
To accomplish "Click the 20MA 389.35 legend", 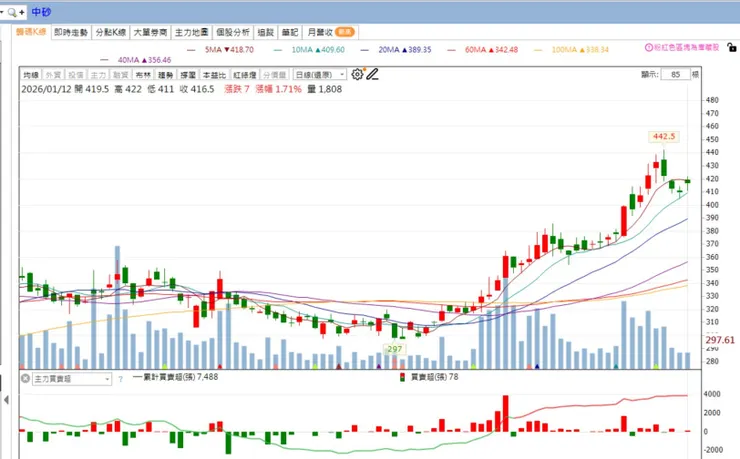I will [x=396, y=50].
